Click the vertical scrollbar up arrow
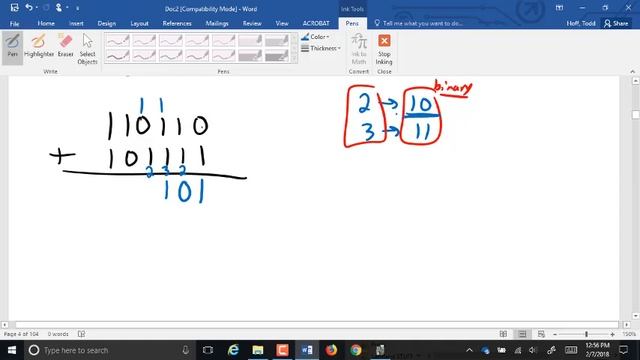Image resolution: width=640 pixels, height=360 pixels. coord(636,81)
